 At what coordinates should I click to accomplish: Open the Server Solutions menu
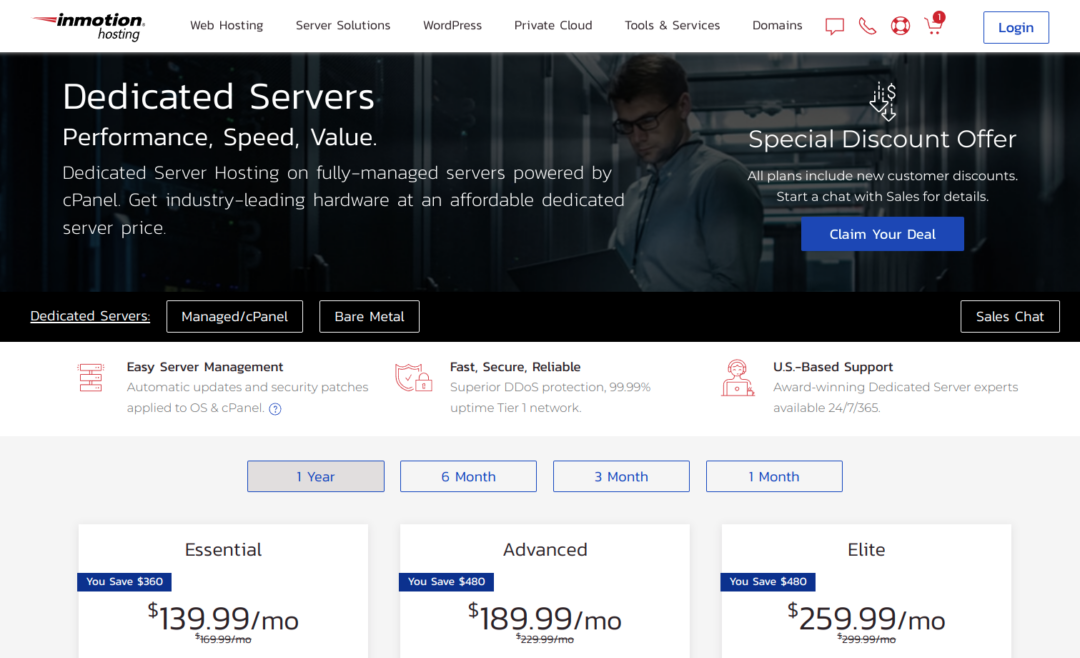click(343, 25)
